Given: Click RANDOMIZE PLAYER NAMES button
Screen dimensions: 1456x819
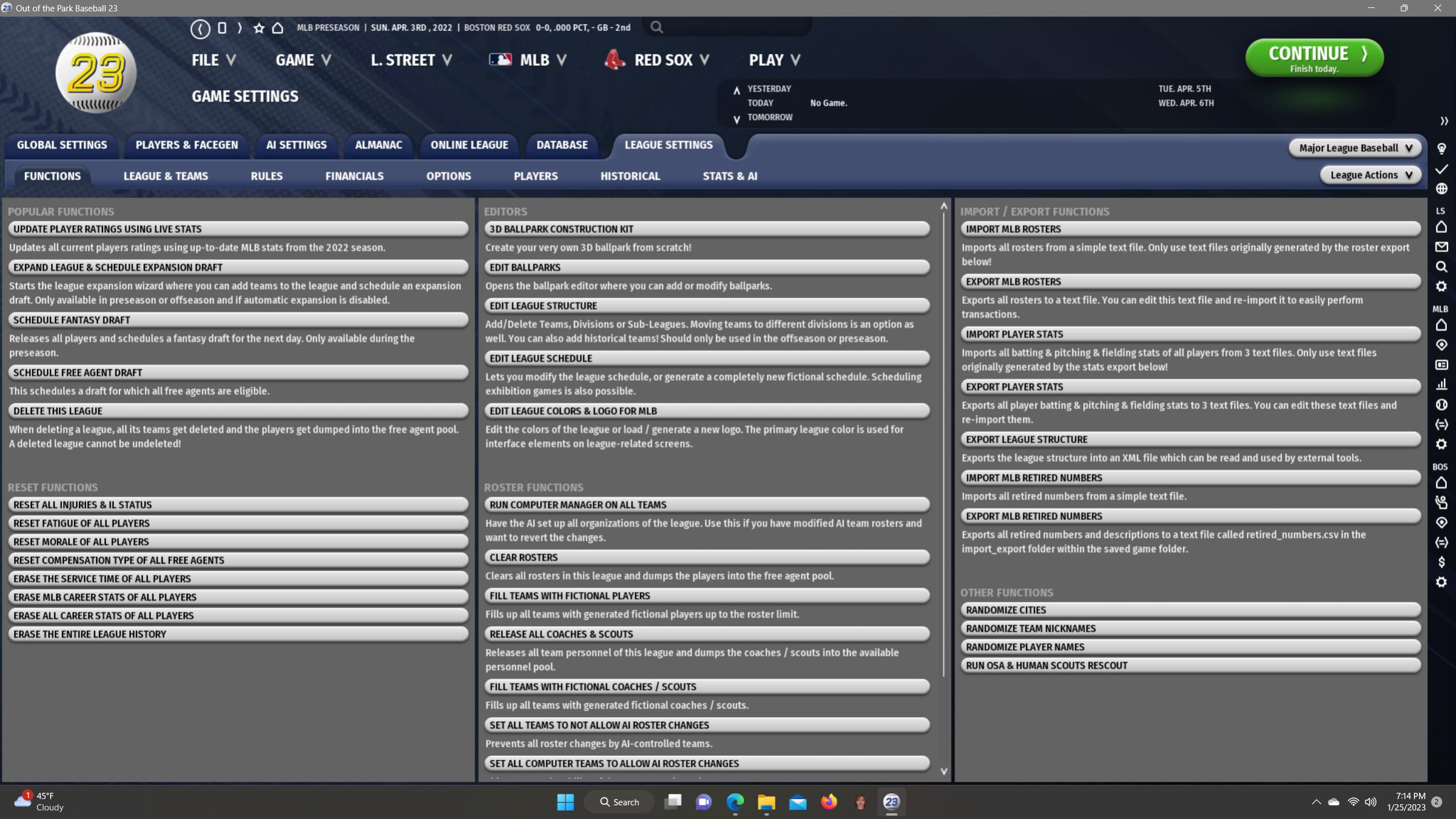Looking at the screenshot, I should 1191,648.
